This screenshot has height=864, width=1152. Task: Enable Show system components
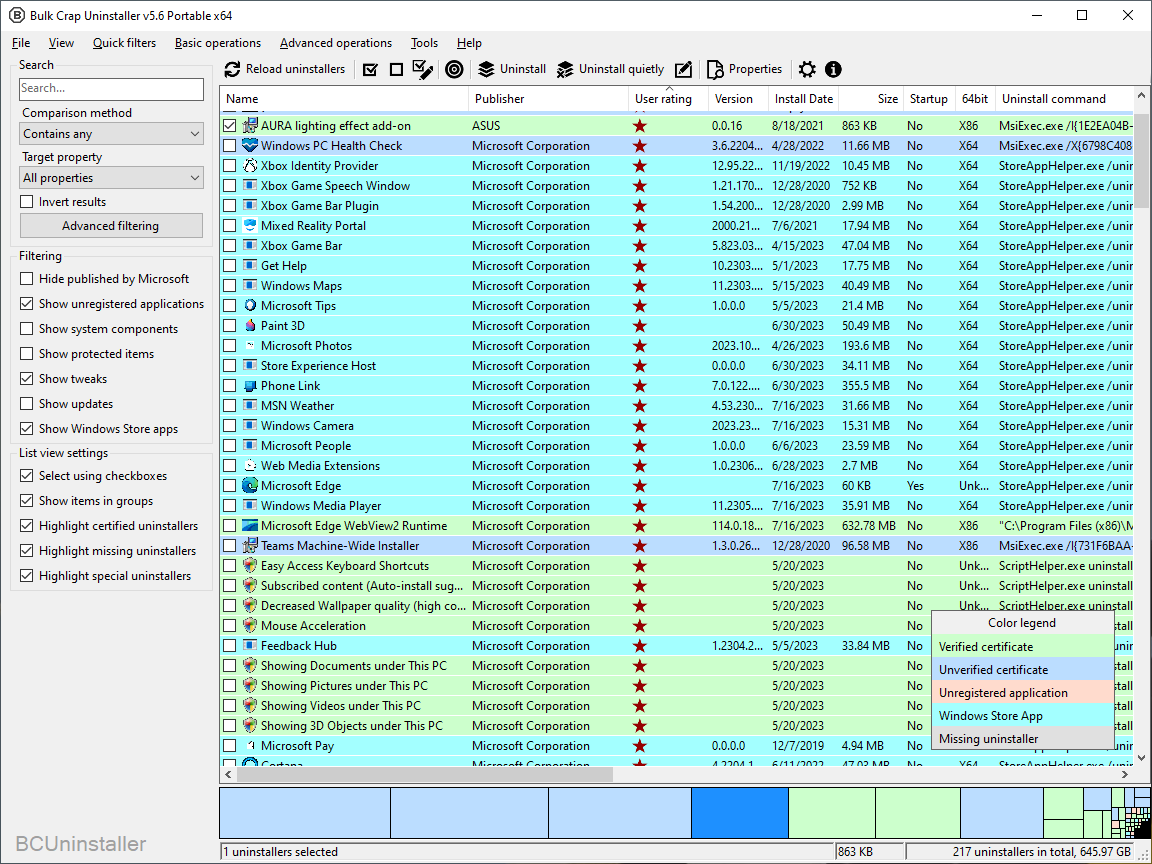pos(27,328)
